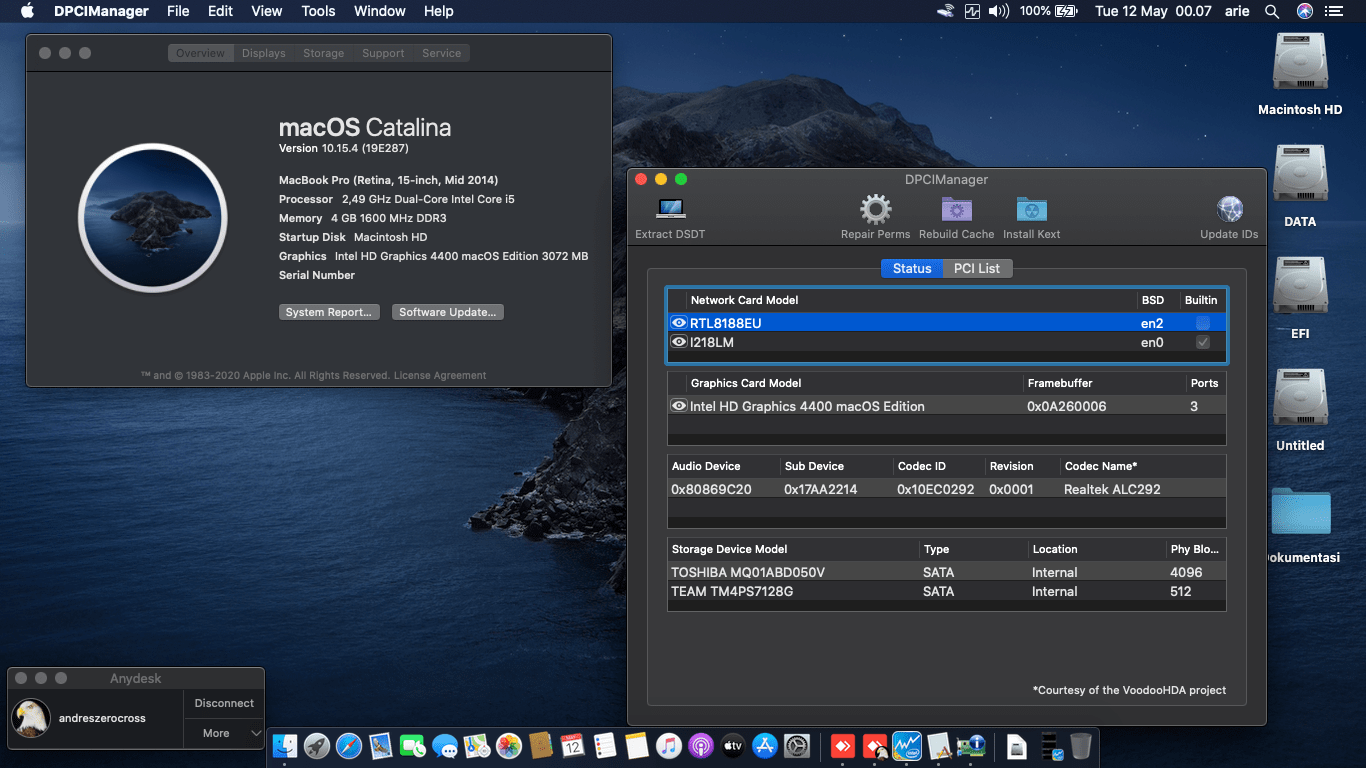Click the Extract DSDT toolbar icon
This screenshot has width=1366, height=768.
pyautogui.click(x=670, y=209)
